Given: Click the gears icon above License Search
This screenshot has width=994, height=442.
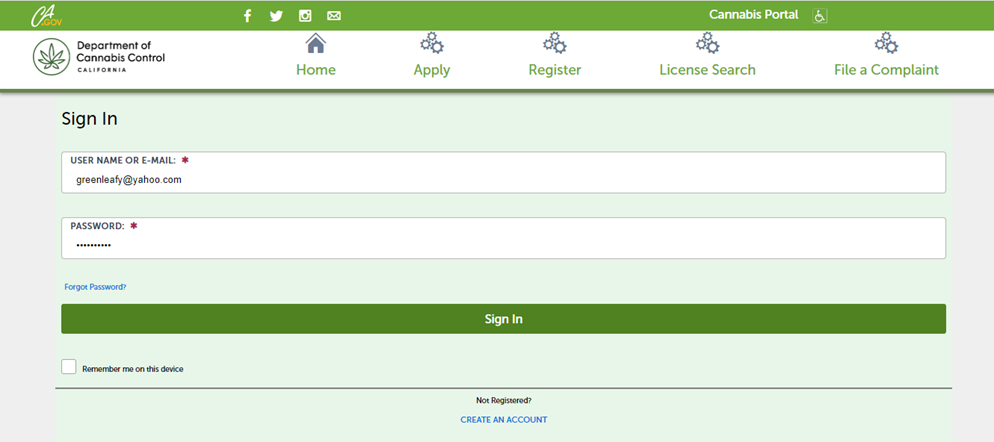Looking at the screenshot, I should [x=707, y=43].
